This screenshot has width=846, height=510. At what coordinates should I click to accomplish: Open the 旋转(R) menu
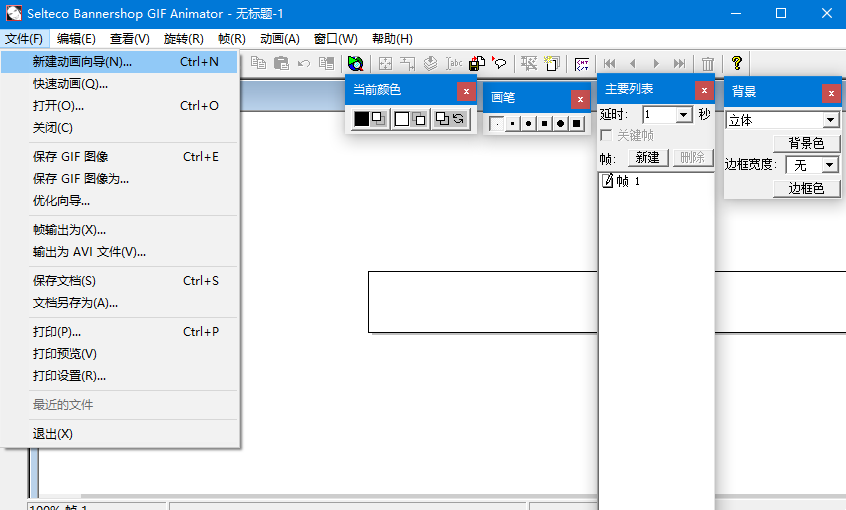click(x=183, y=39)
